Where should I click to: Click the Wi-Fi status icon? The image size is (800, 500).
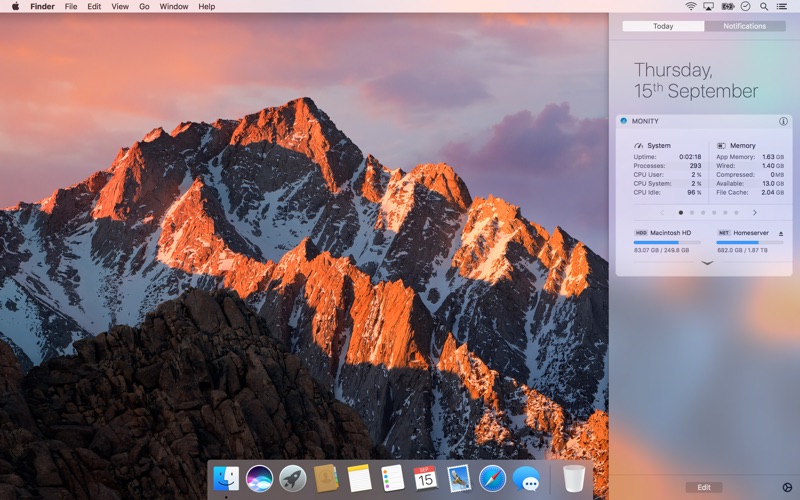(x=691, y=6)
